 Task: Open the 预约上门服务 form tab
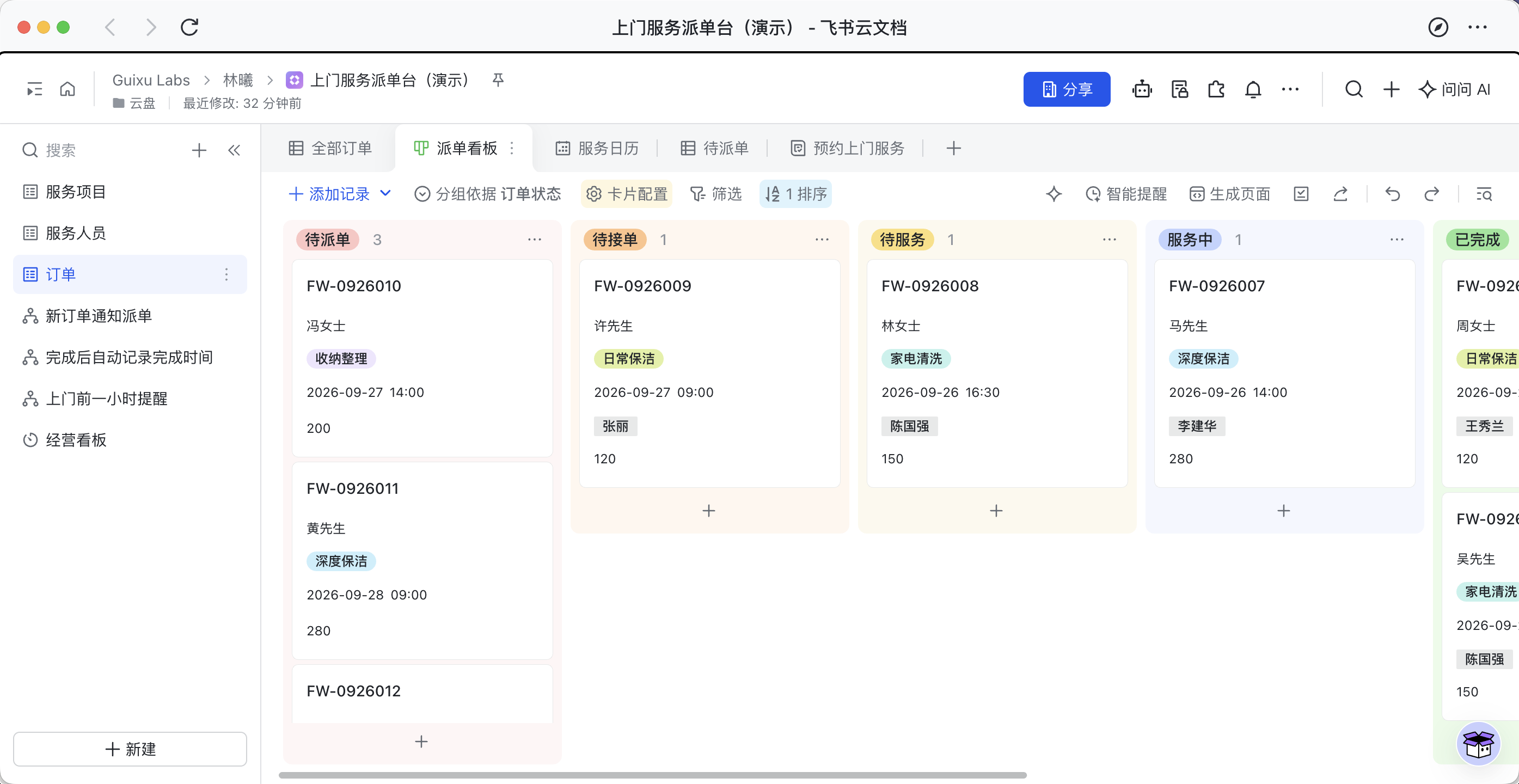coord(847,148)
